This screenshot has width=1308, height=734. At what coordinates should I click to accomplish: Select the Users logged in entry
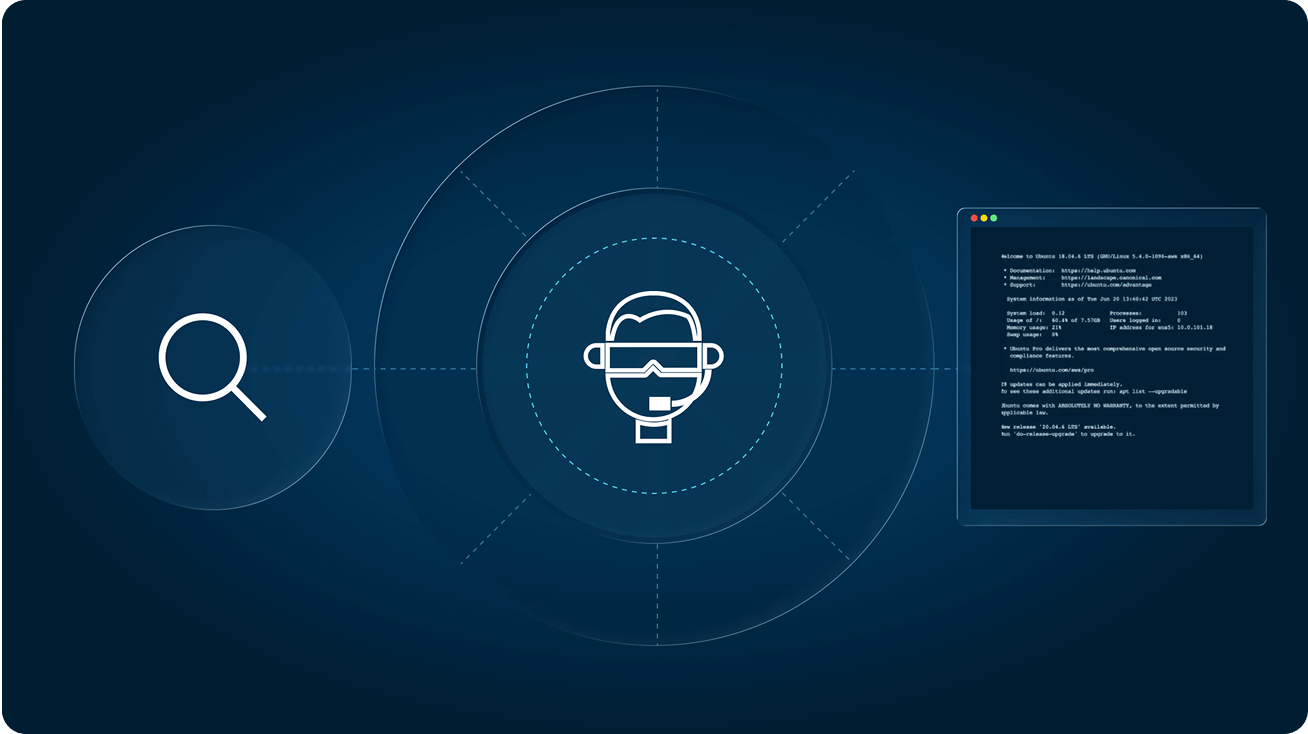[x=1145, y=320]
